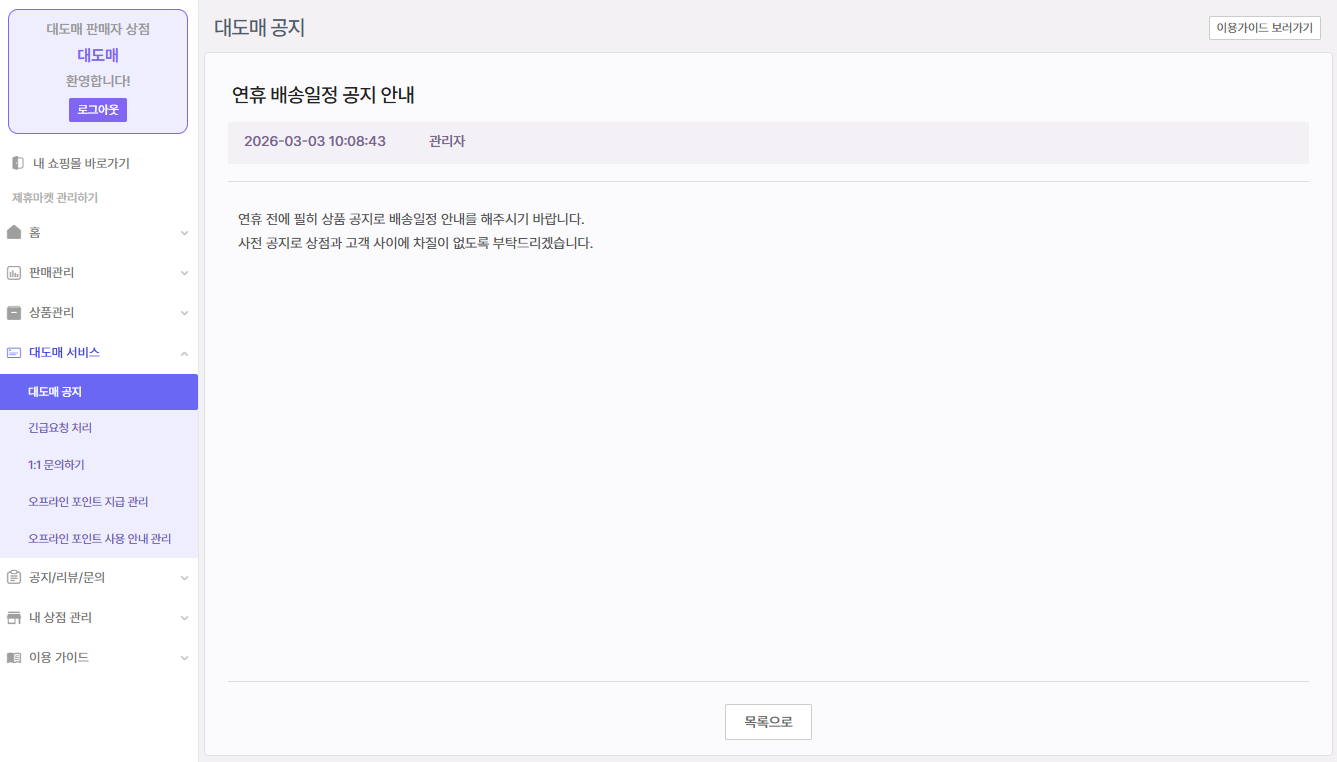Click the 대도매 서비스 menu icon

coord(14,353)
